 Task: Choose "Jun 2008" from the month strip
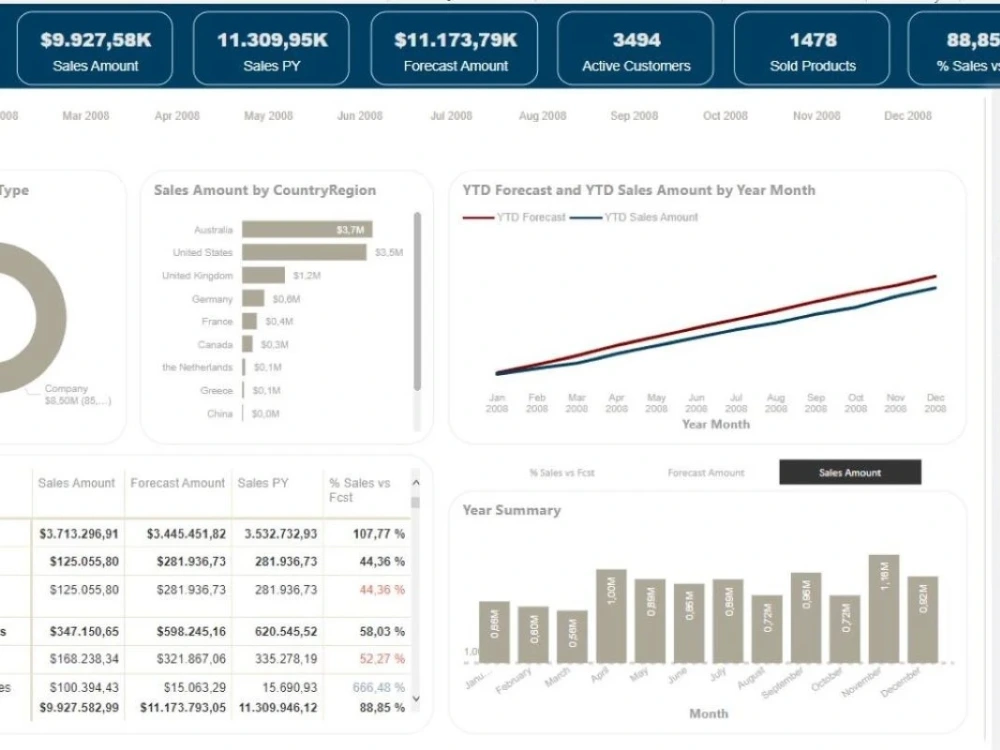[x=359, y=115]
